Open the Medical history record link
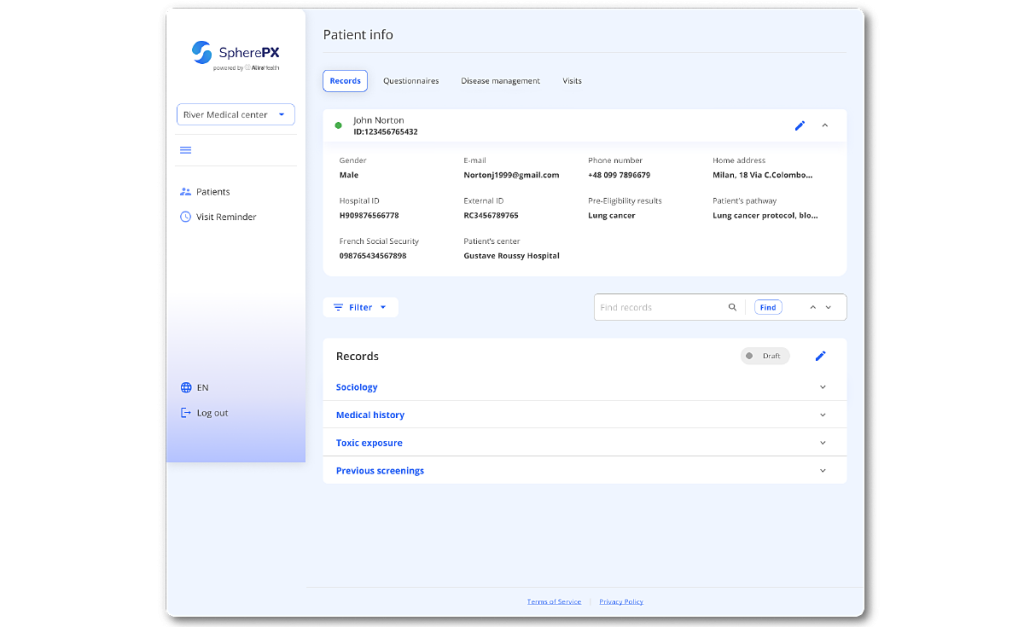 click(x=370, y=415)
